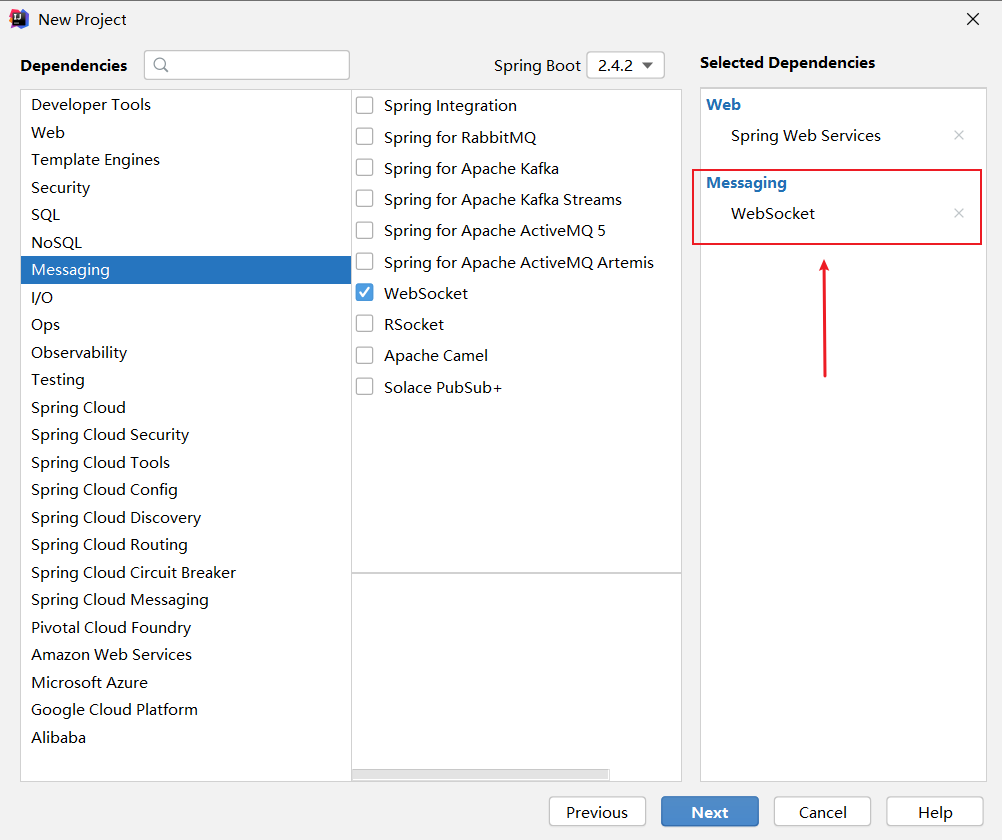Open the Spring Cloud category
The height and width of the screenshot is (840, 1002).
point(185,407)
